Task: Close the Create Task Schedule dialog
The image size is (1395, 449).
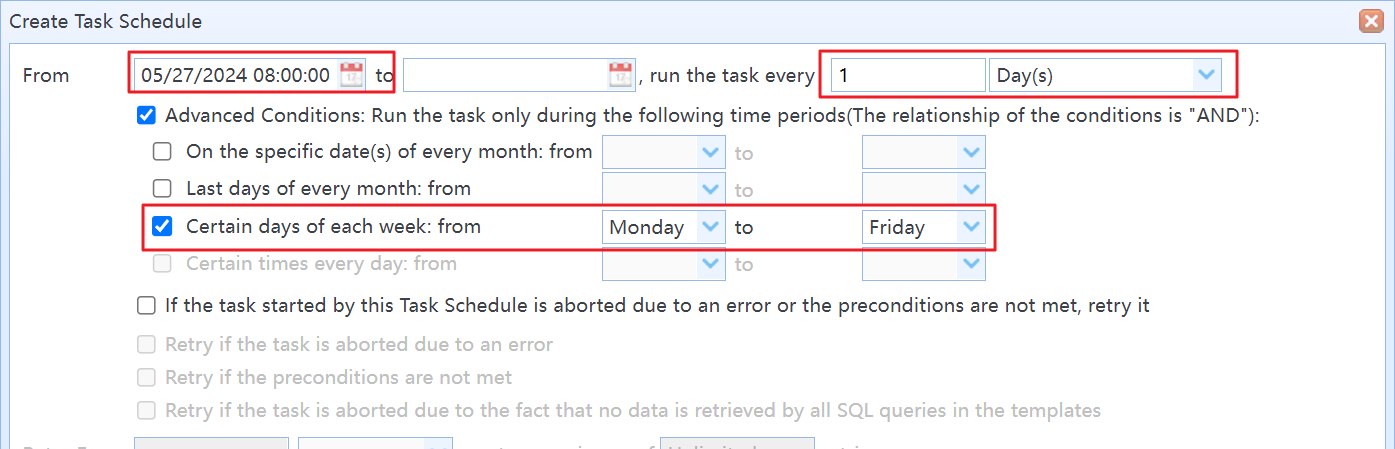Action: coord(1371,20)
